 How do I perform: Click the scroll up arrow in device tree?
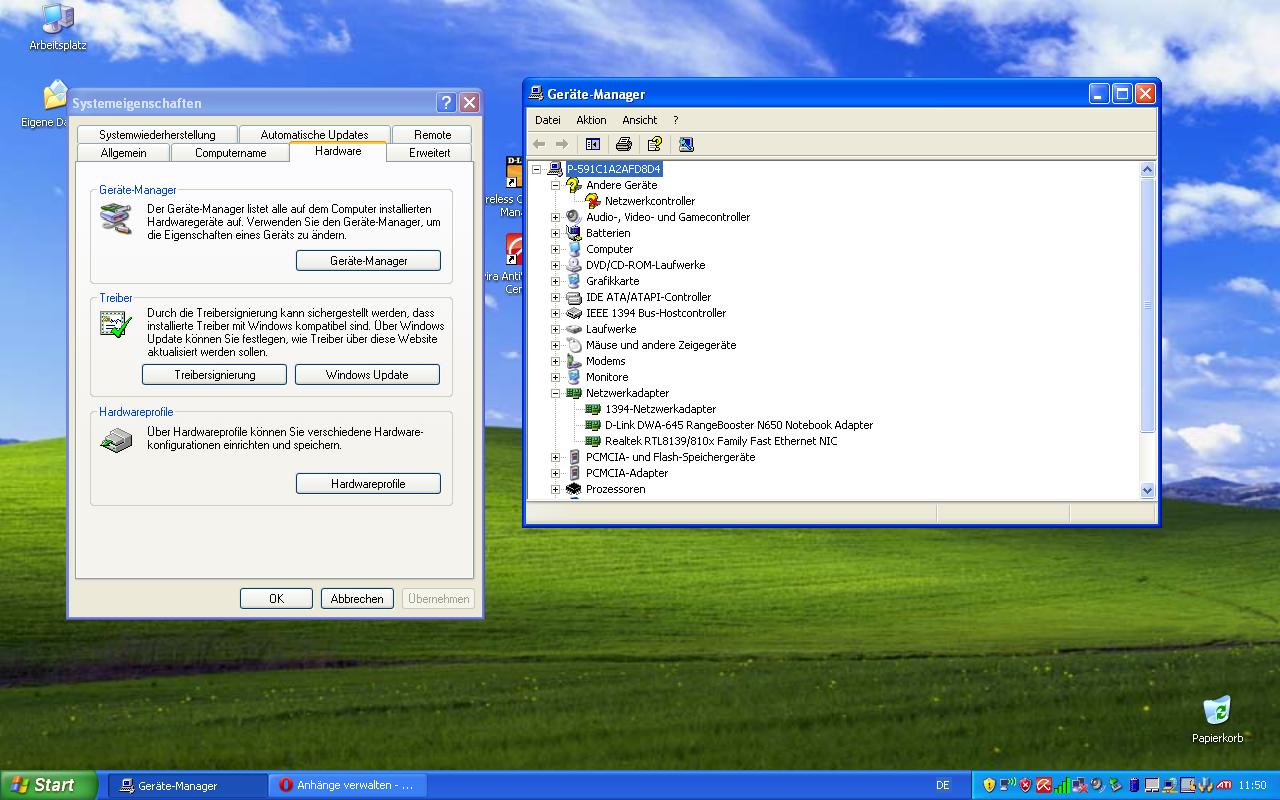click(1147, 170)
